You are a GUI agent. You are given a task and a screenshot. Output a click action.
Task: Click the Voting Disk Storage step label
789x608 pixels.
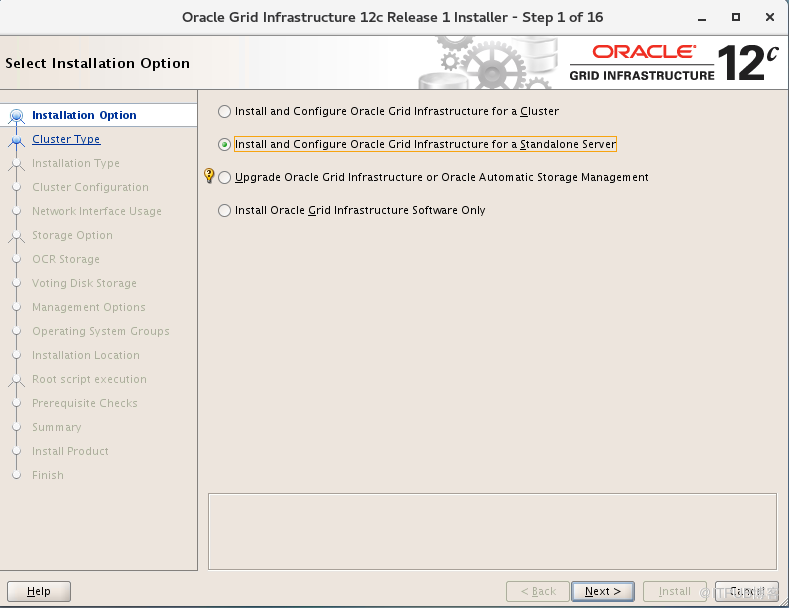coord(85,283)
